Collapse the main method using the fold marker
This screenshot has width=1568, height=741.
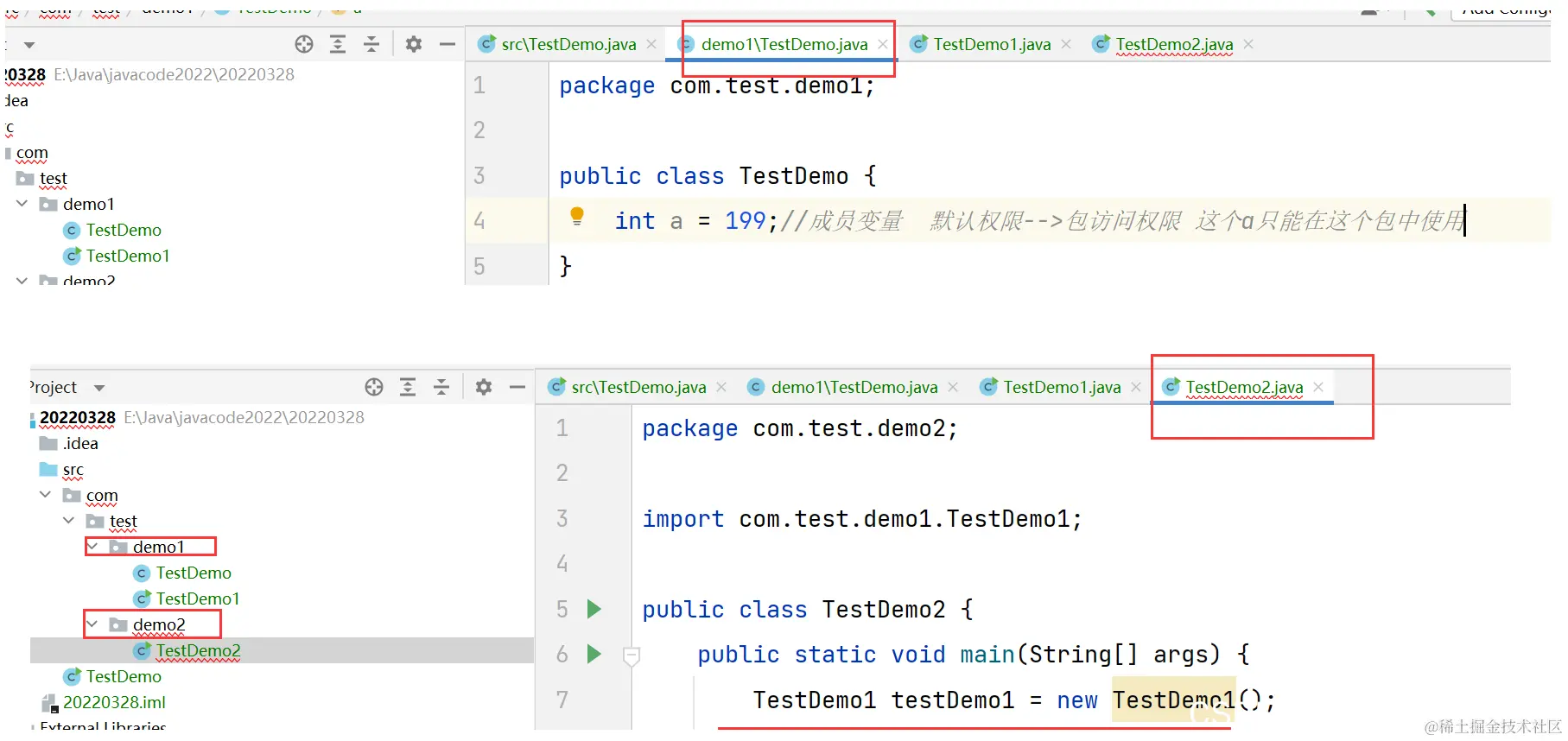(632, 656)
